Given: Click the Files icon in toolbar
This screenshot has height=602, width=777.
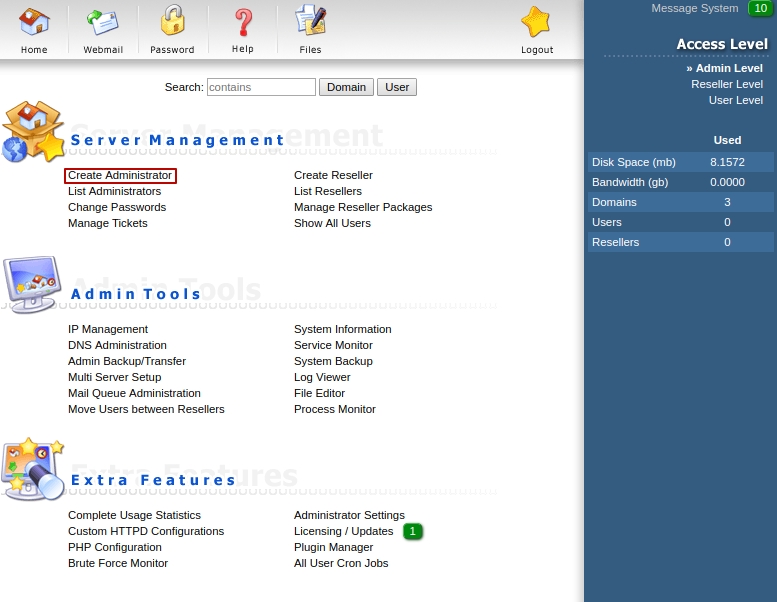Looking at the screenshot, I should (310, 21).
